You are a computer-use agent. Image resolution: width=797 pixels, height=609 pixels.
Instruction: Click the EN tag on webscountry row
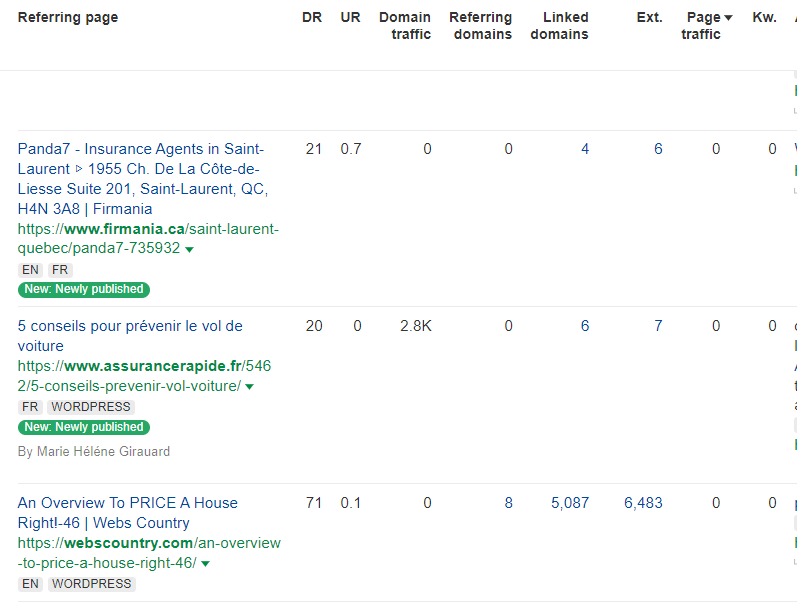tap(30, 584)
